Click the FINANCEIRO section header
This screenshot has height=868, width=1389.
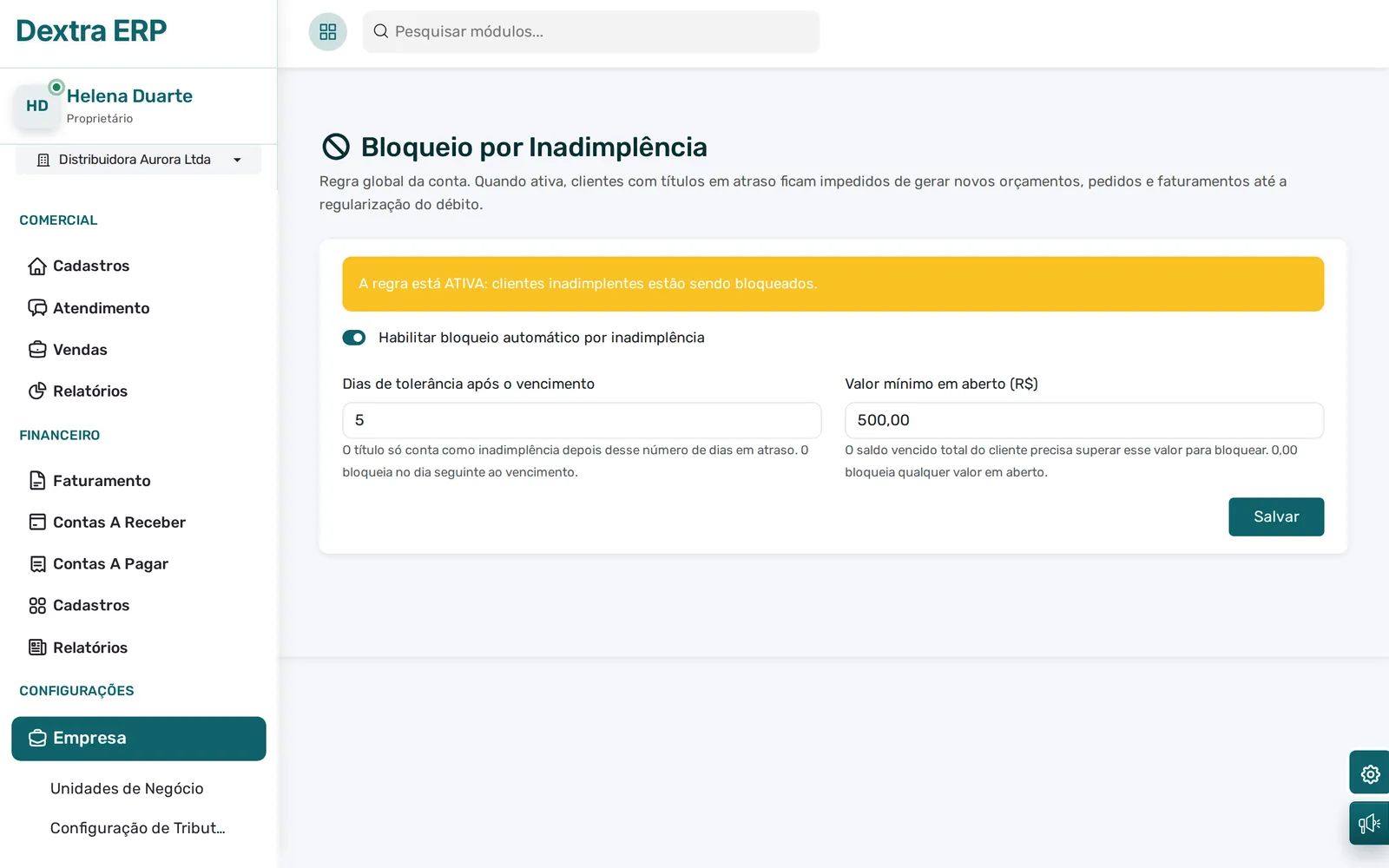point(60,436)
